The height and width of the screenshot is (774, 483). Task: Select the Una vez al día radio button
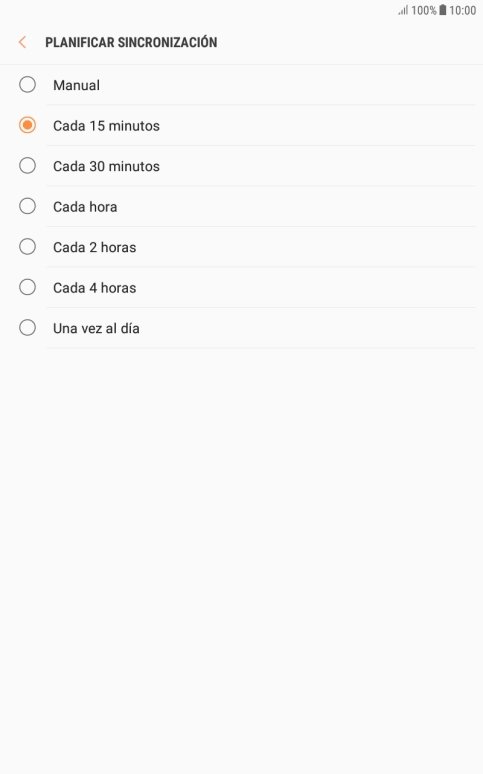pyautogui.click(x=27, y=327)
